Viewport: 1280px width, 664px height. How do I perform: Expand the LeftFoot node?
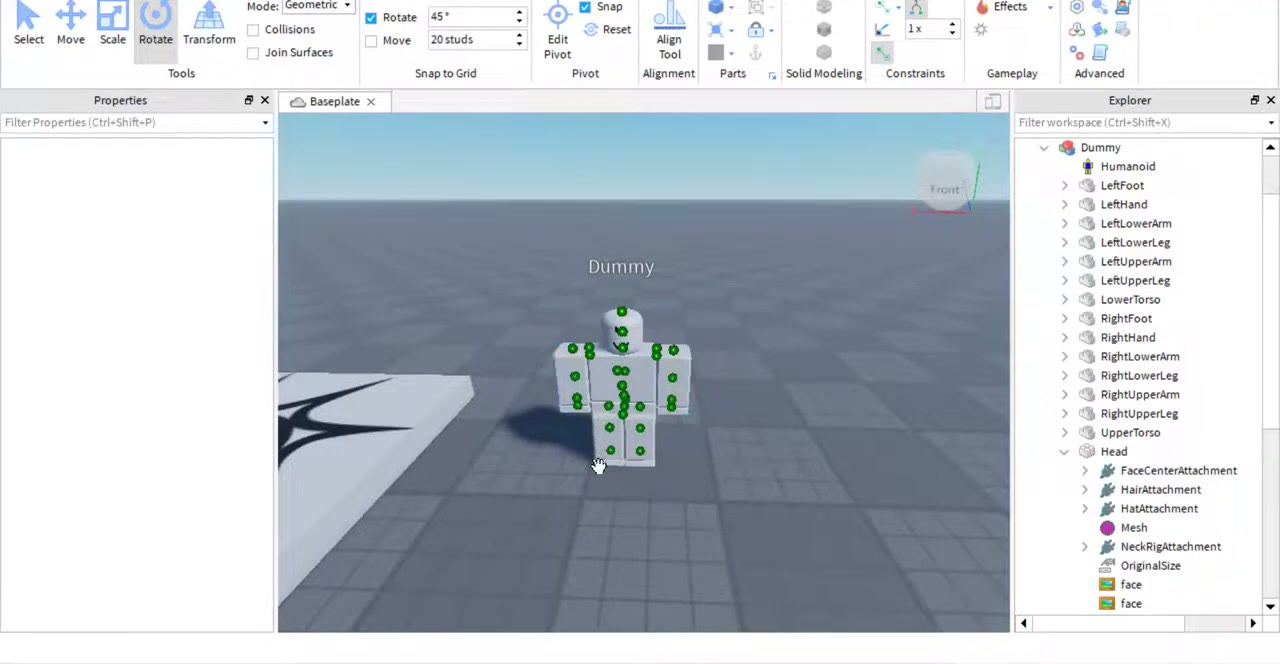tap(1064, 186)
